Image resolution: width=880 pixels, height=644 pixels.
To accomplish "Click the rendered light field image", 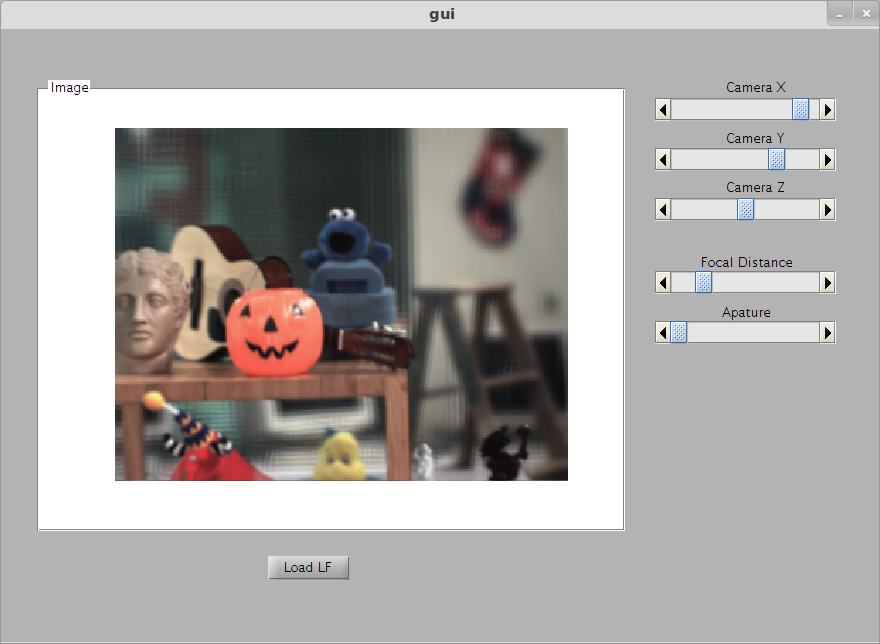I will click(x=341, y=304).
